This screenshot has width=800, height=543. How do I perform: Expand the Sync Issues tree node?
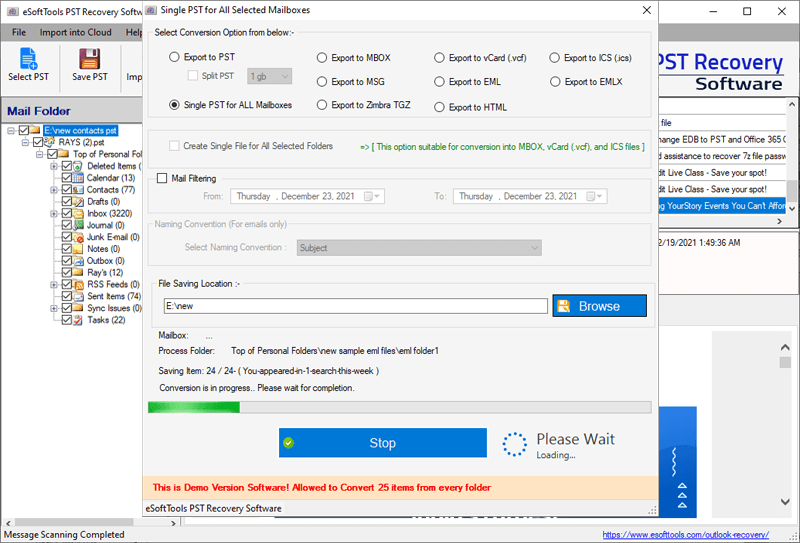(54, 308)
